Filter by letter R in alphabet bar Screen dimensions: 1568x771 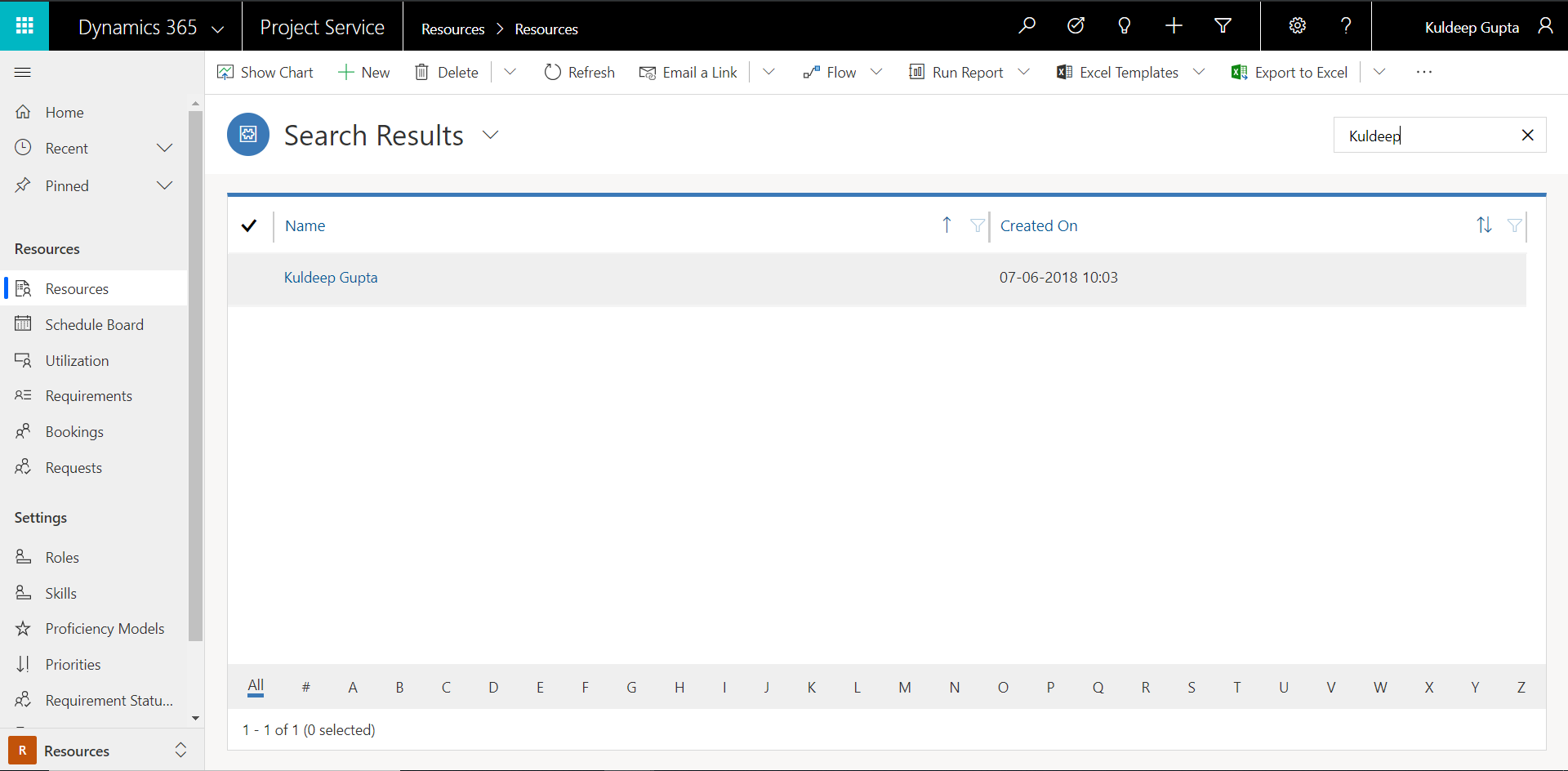point(1146,688)
